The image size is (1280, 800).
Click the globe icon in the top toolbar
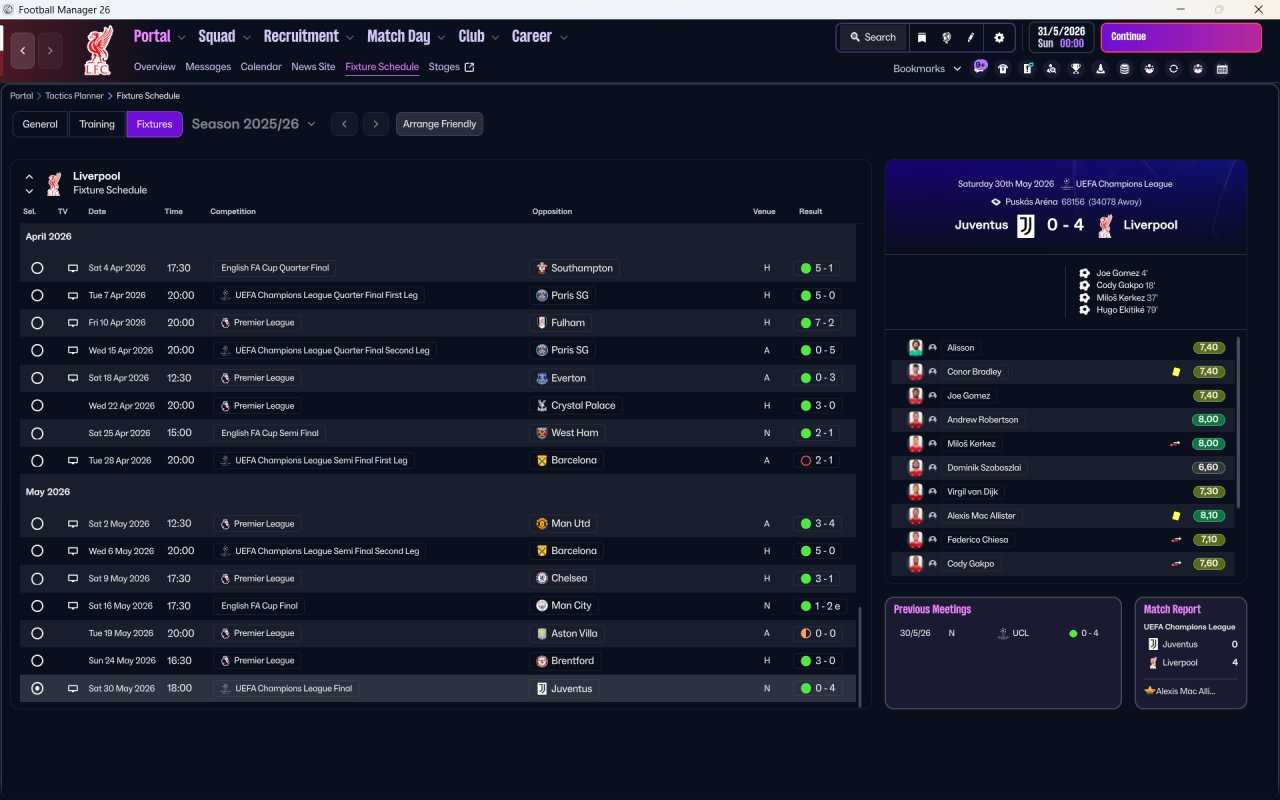[x=946, y=37]
